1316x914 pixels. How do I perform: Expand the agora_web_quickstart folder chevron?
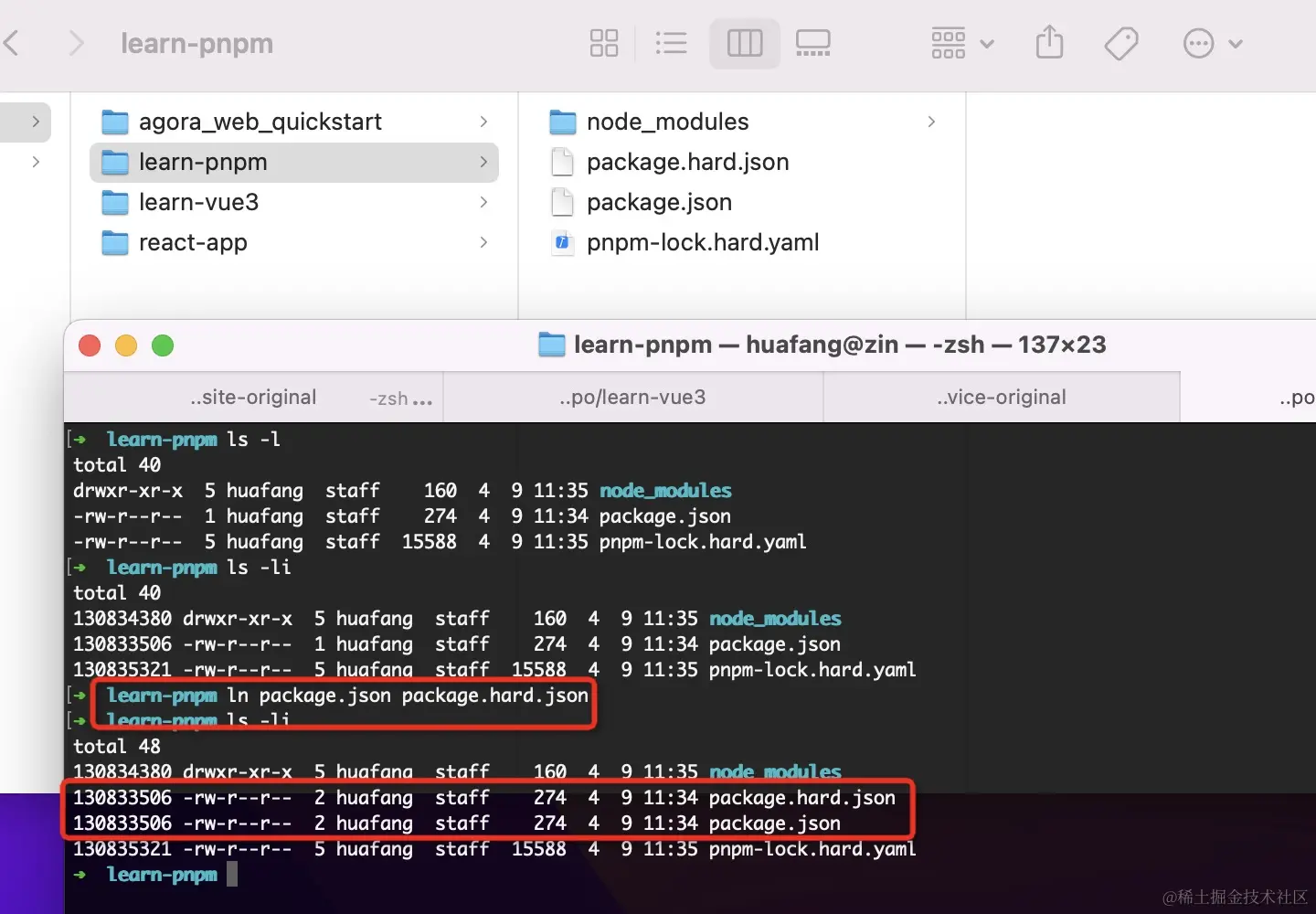click(483, 122)
